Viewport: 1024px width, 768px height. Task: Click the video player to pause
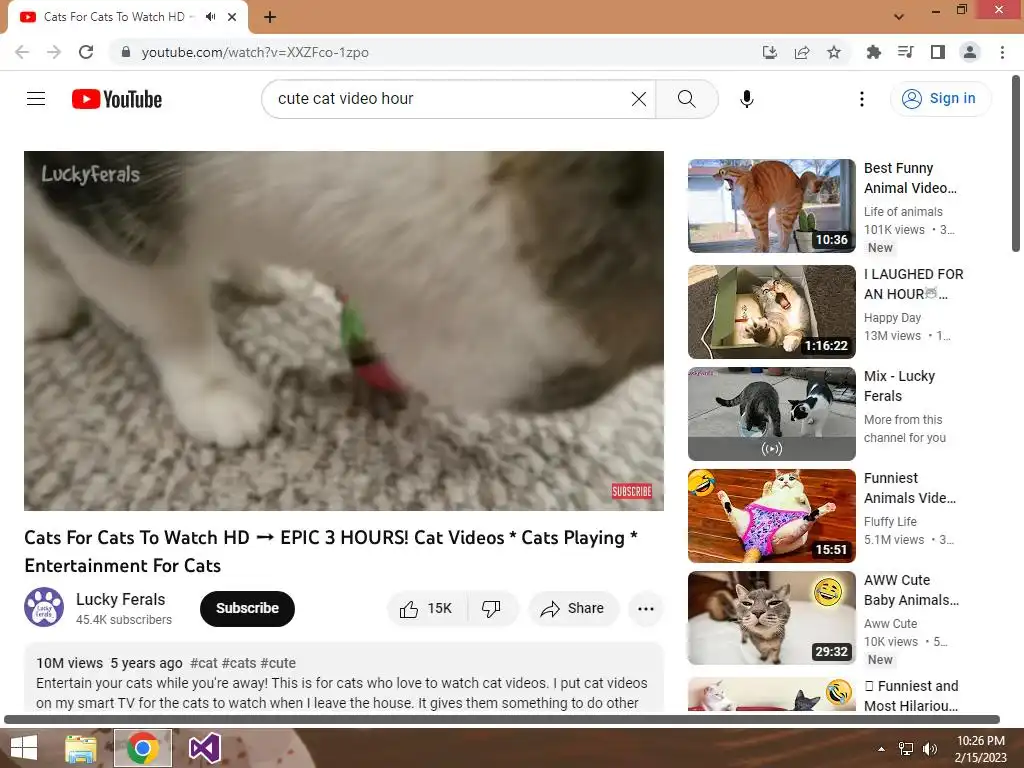coord(344,330)
